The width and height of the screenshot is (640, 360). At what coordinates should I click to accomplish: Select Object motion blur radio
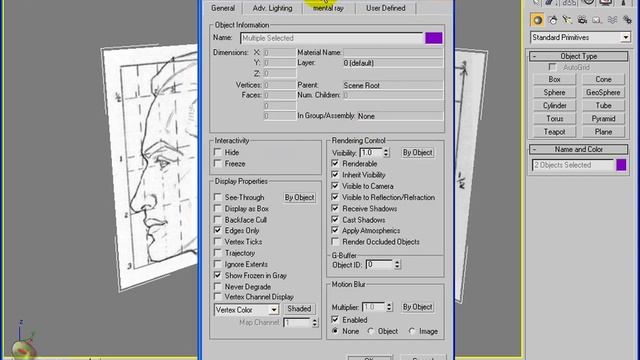371,331
